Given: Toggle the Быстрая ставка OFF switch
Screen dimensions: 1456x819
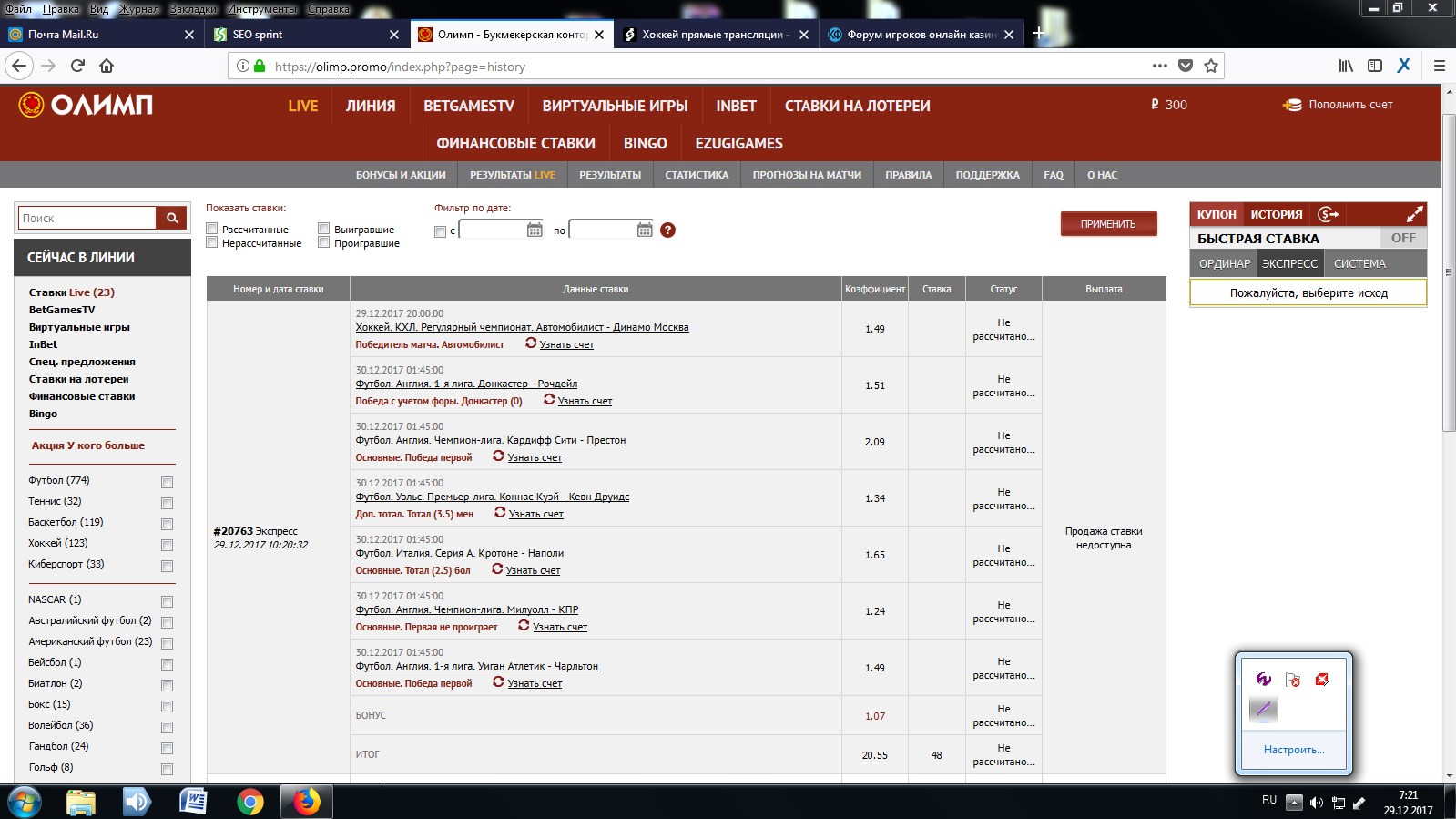Looking at the screenshot, I should click(x=1403, y=238).
